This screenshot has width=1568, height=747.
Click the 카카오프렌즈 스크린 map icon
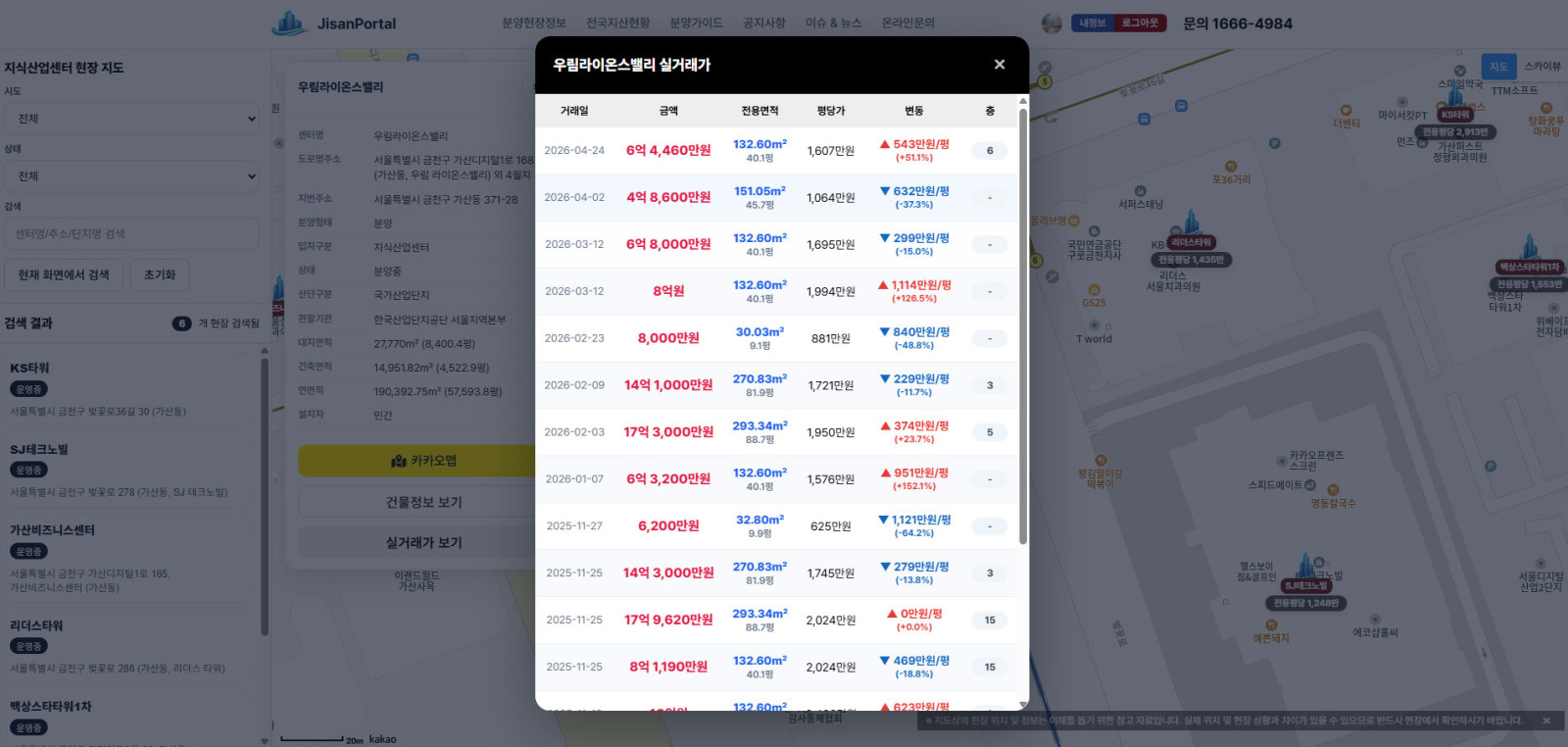point(1281,460)
